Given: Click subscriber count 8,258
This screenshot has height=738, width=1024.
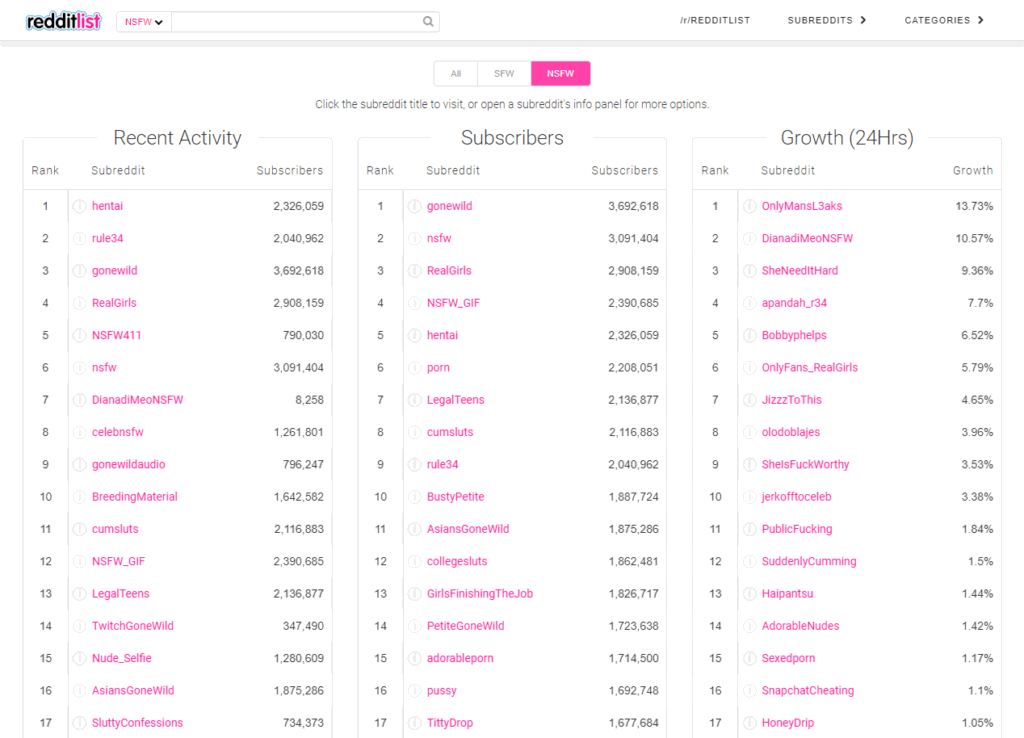Looking at the screenshot, I should [310, 400].
